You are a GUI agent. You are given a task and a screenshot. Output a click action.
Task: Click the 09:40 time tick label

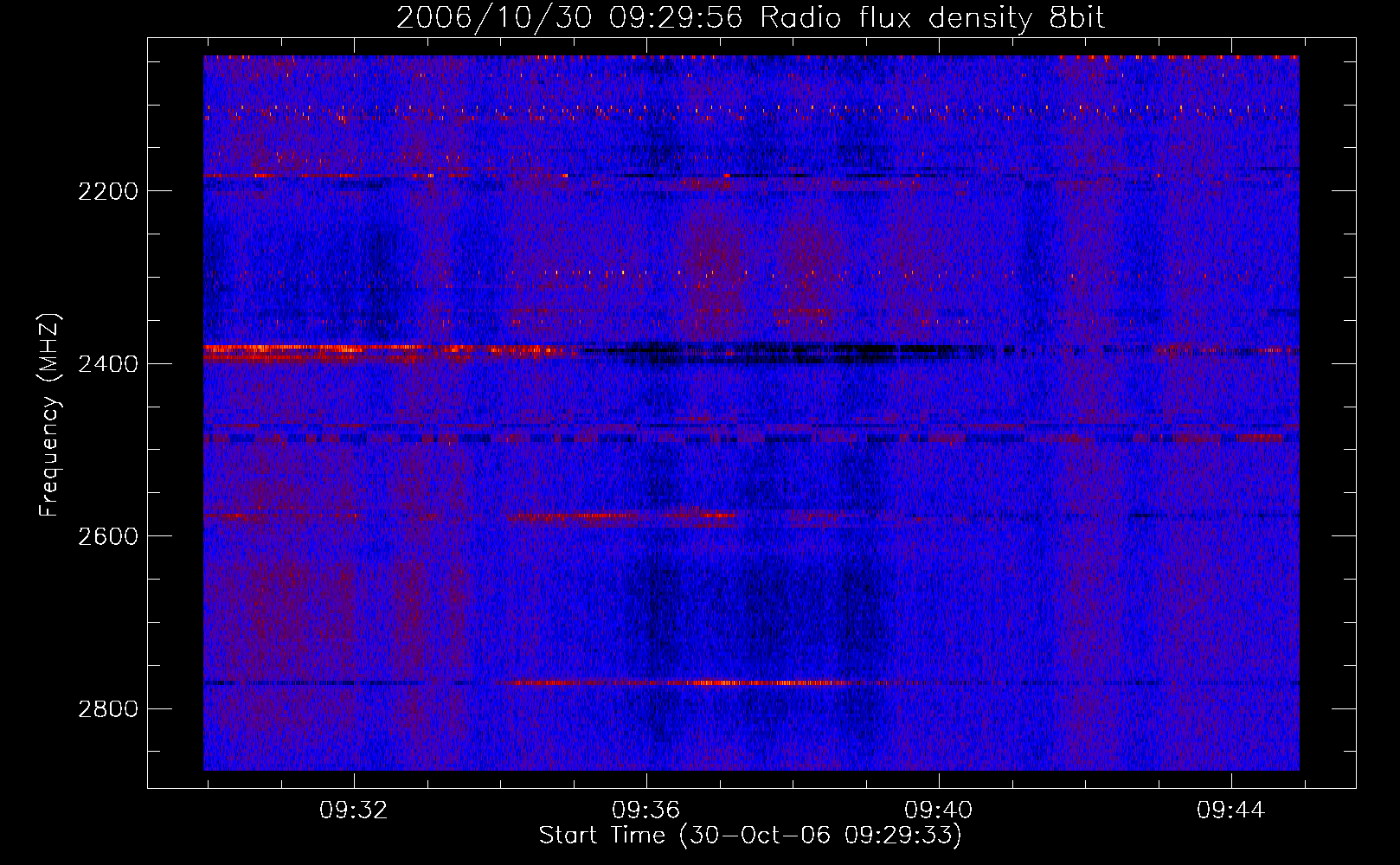(939, 811)
